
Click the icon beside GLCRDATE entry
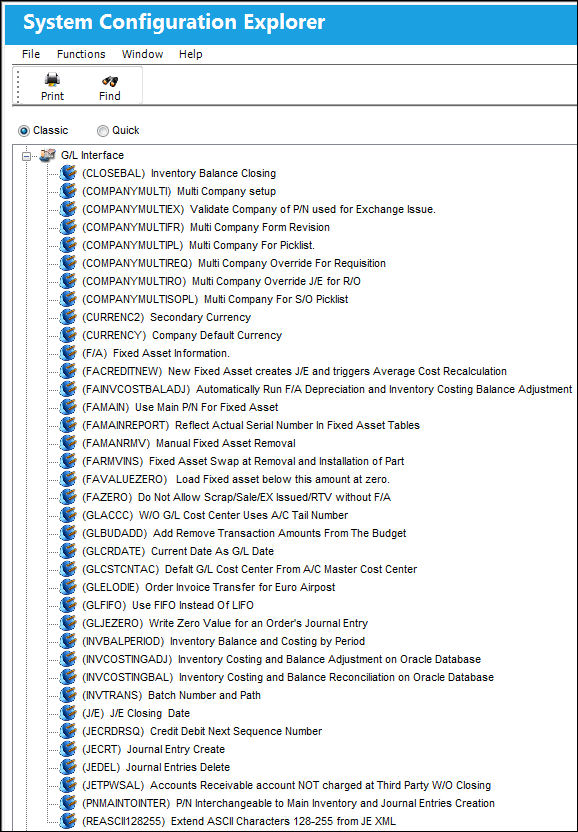click(68, 551)
